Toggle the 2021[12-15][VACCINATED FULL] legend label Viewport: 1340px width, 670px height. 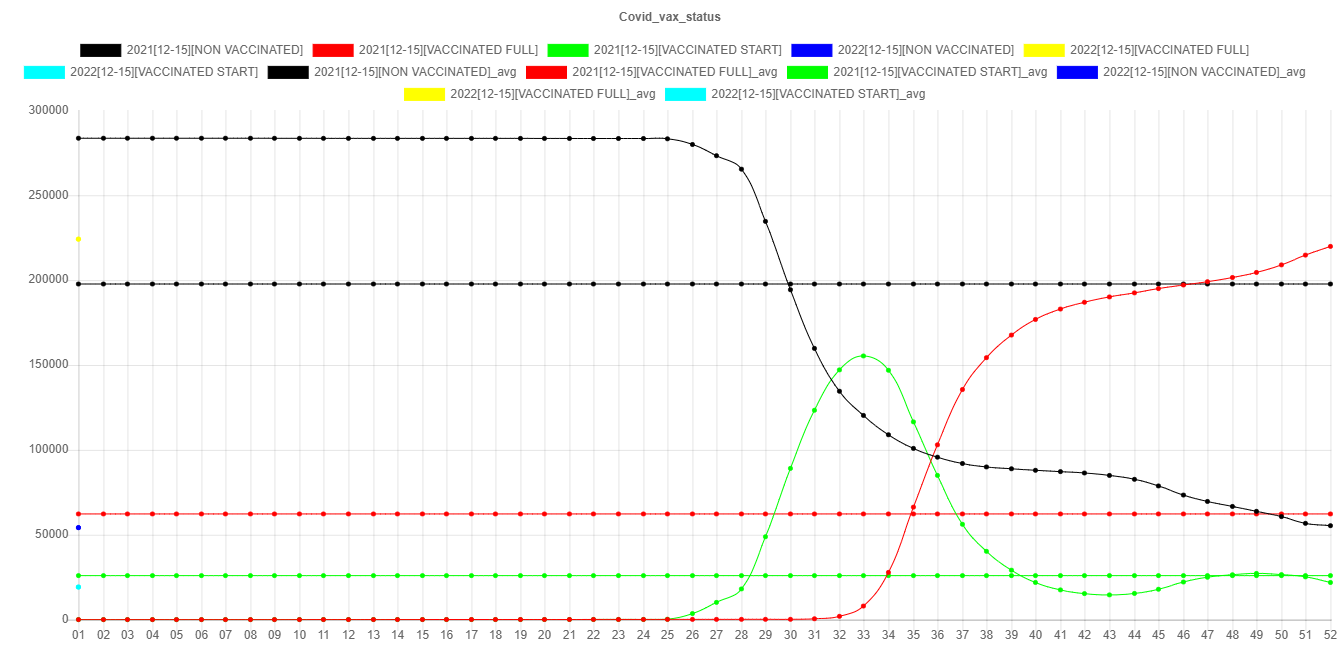448,50
